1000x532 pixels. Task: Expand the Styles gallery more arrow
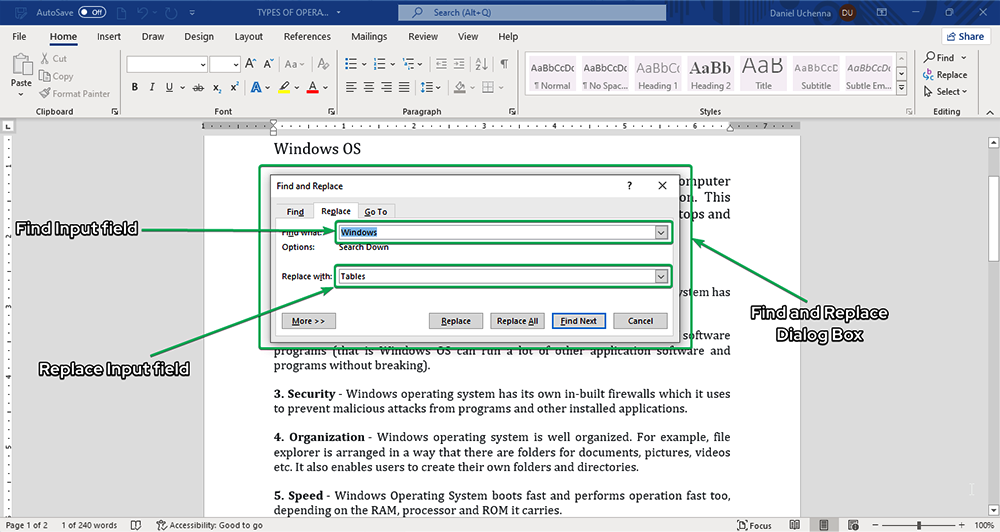(901, 91)
